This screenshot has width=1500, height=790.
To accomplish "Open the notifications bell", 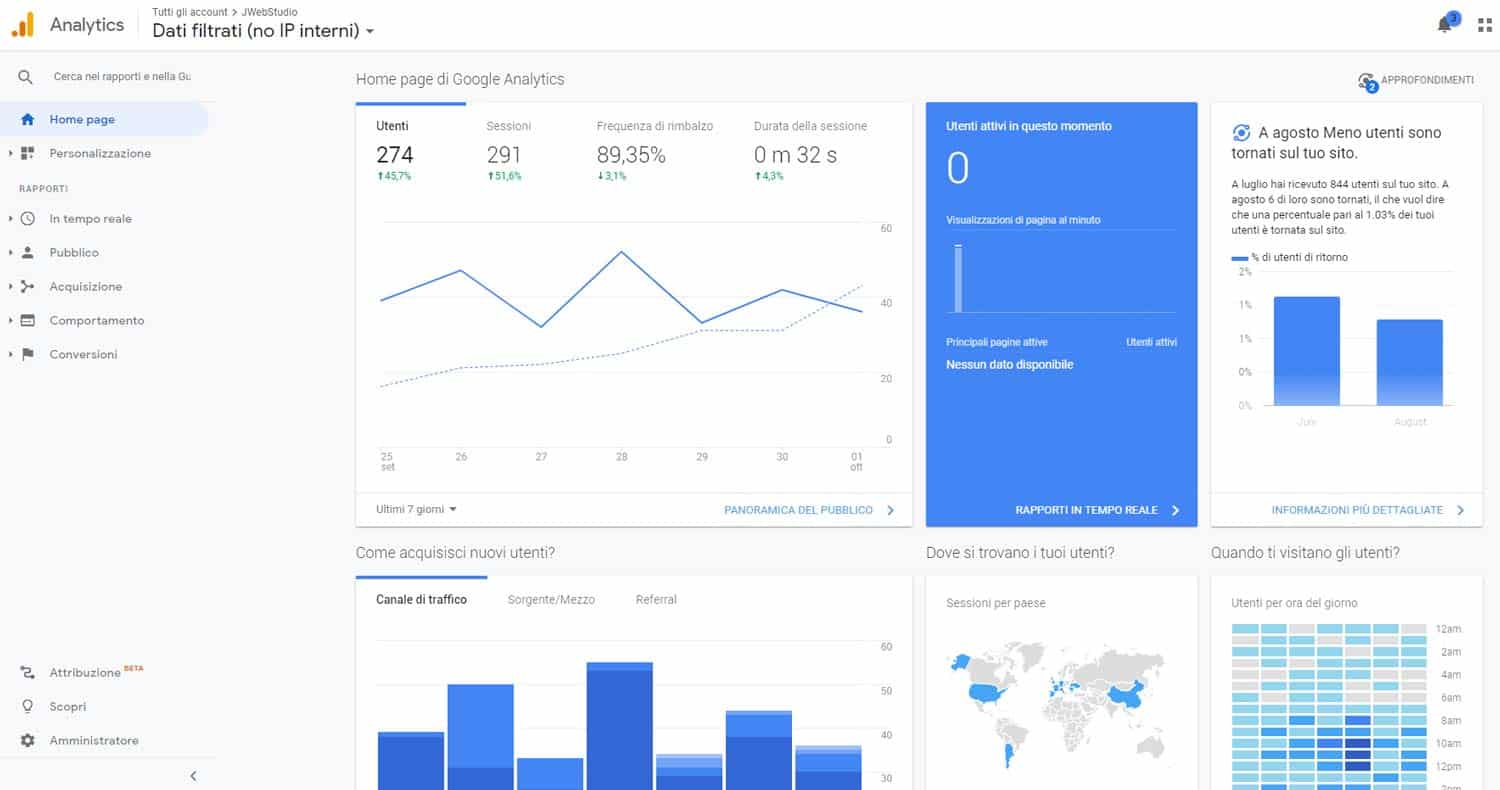I will (1444, 26).
